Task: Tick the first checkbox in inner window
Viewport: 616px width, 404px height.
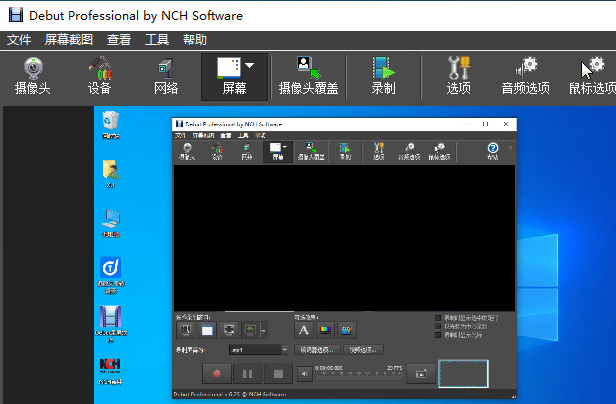Action: tap(438, 318)
